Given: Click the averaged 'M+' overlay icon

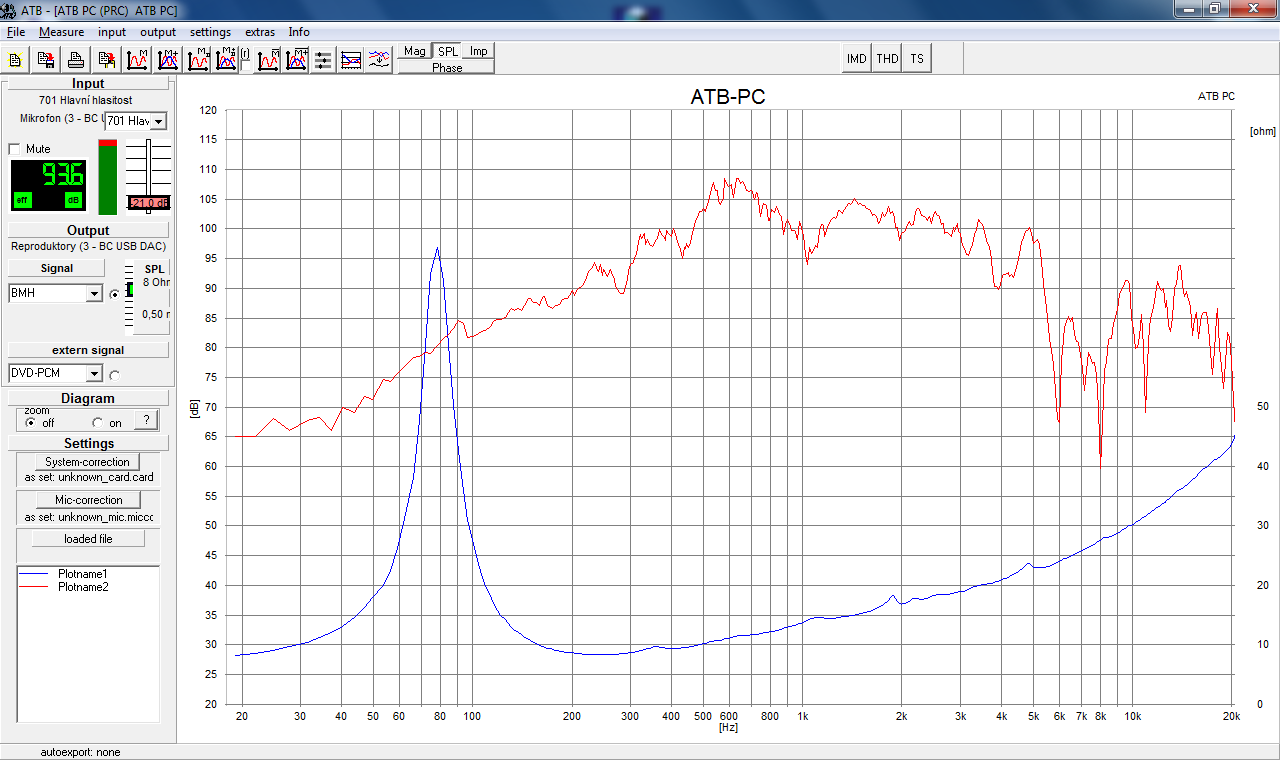Looking at the screenshot, I should tap(296, 60).
